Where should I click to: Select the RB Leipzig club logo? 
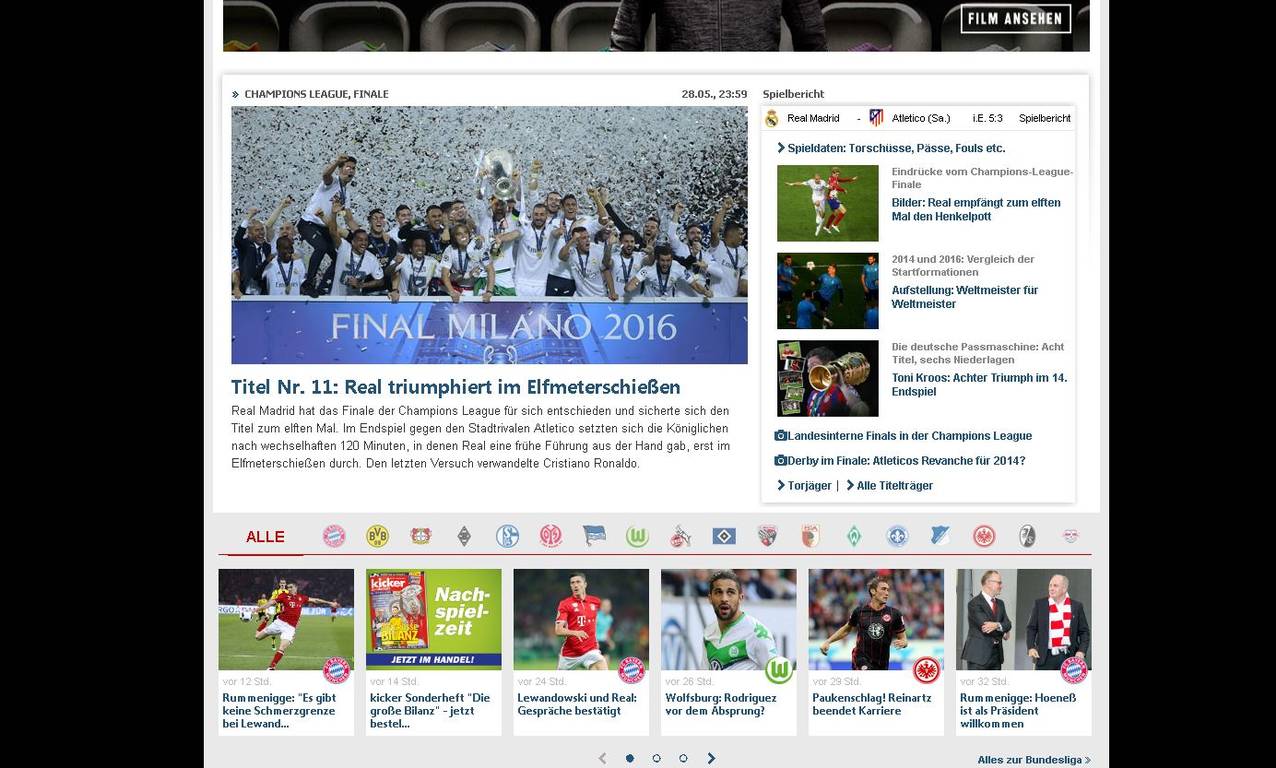1070,537
